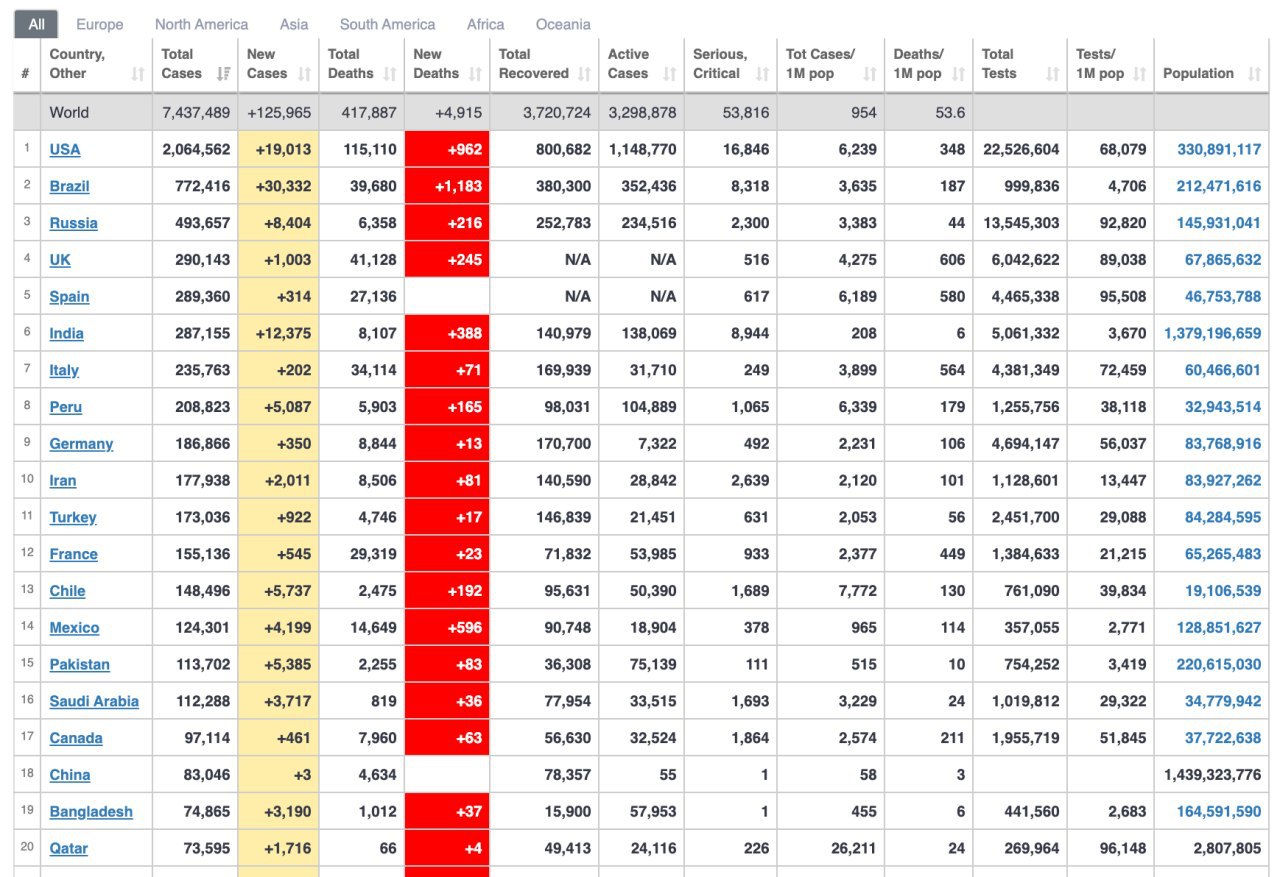Open the Peru country link
The width and height of the screenshot is (1280, 877).
(66, 407)
